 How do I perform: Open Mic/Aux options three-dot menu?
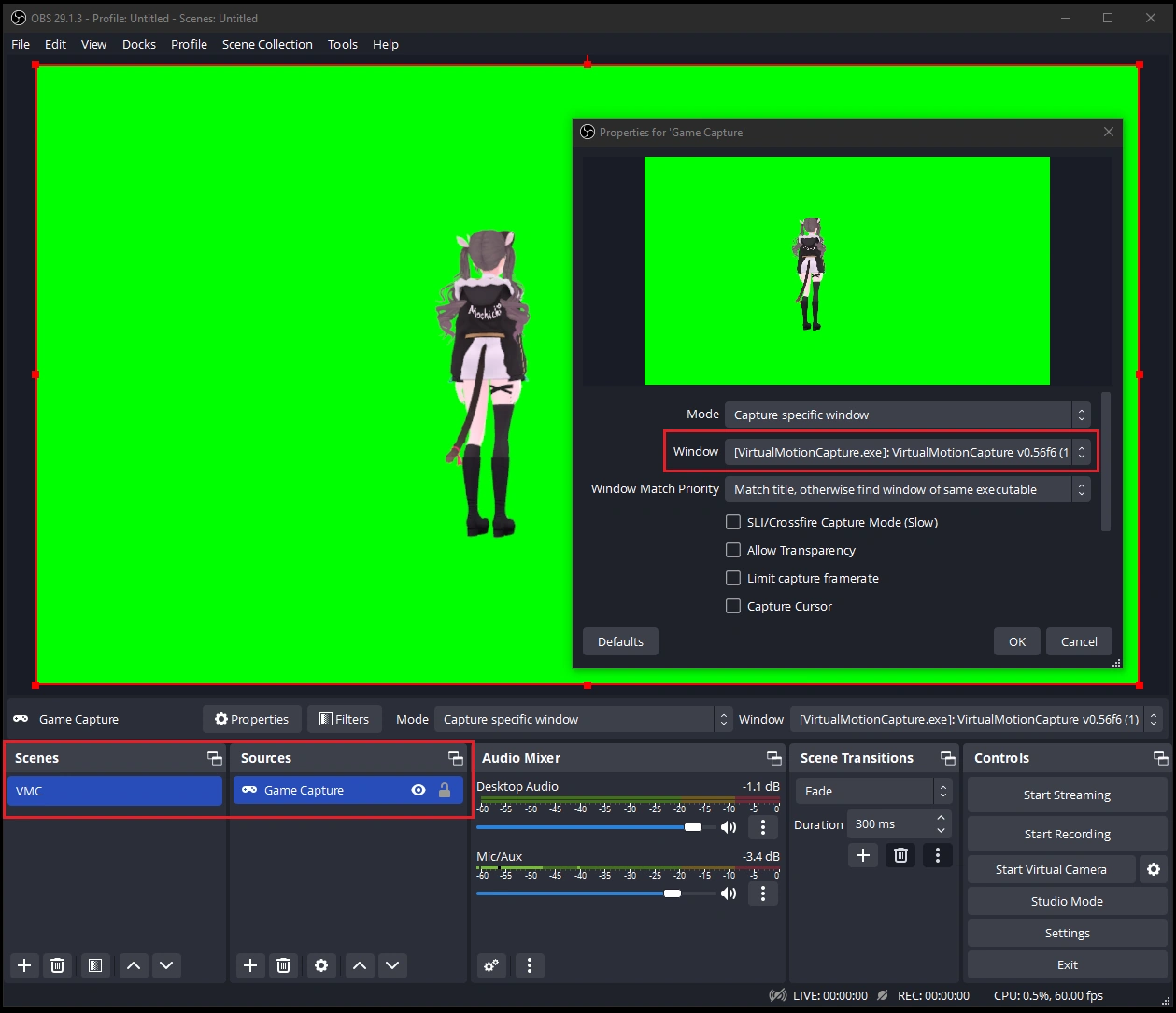763,893
